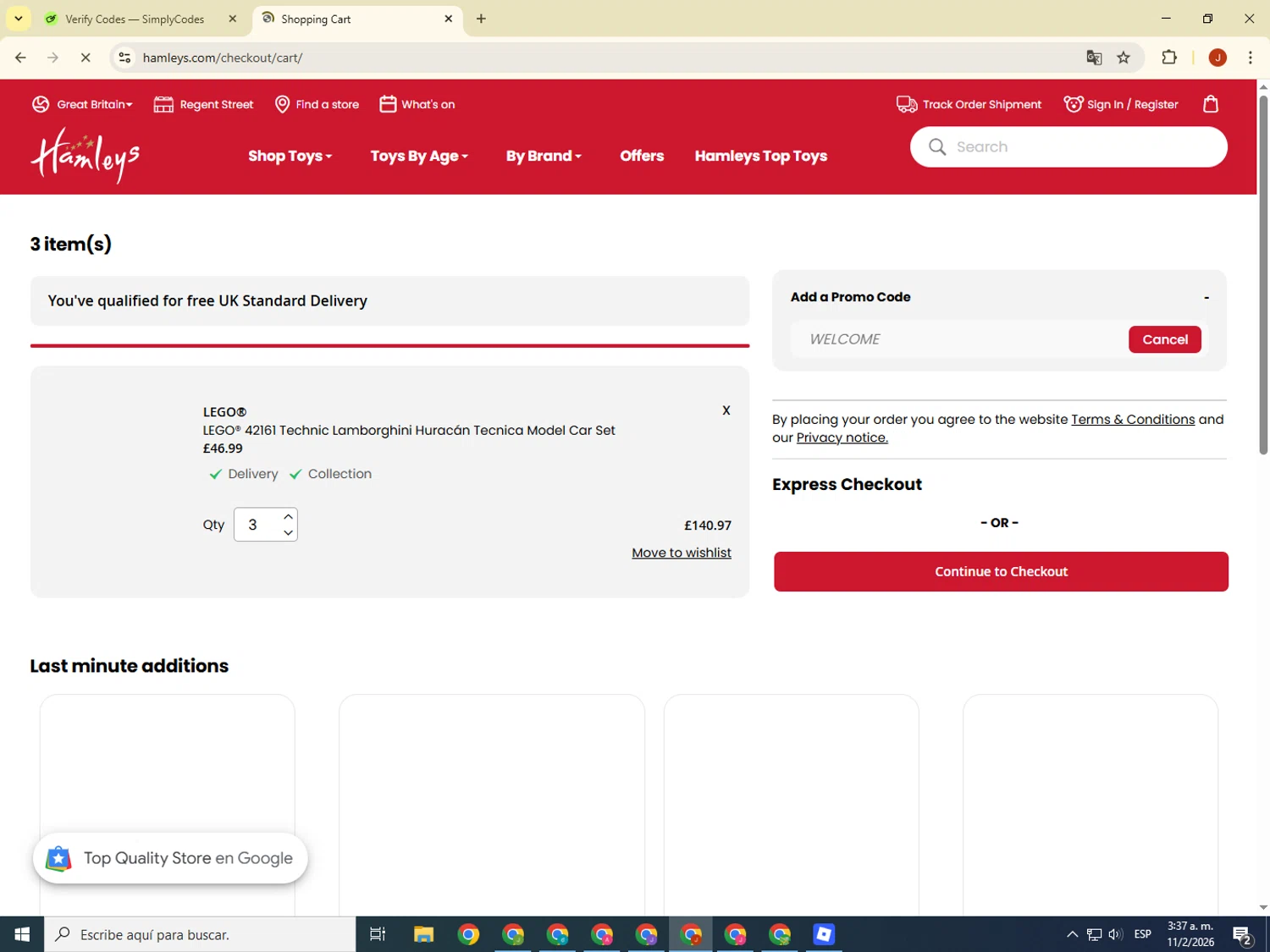This screenshot has width=1270, height=952.
Task: Open the notification center icon
Action: pyautogui.click(x=1242, y=934)
